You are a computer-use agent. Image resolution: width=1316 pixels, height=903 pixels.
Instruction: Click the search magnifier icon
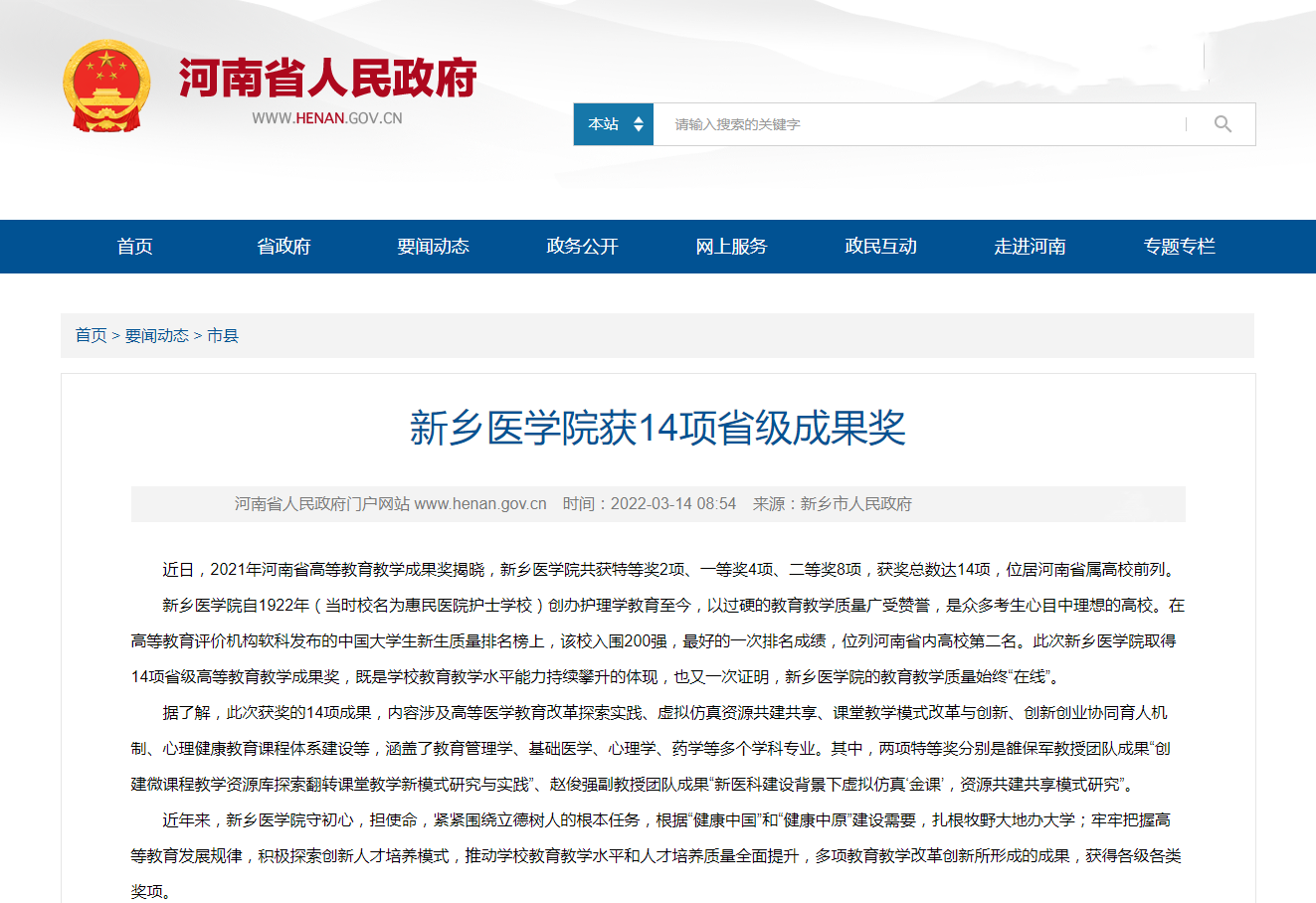click(x=1222, y=124)
